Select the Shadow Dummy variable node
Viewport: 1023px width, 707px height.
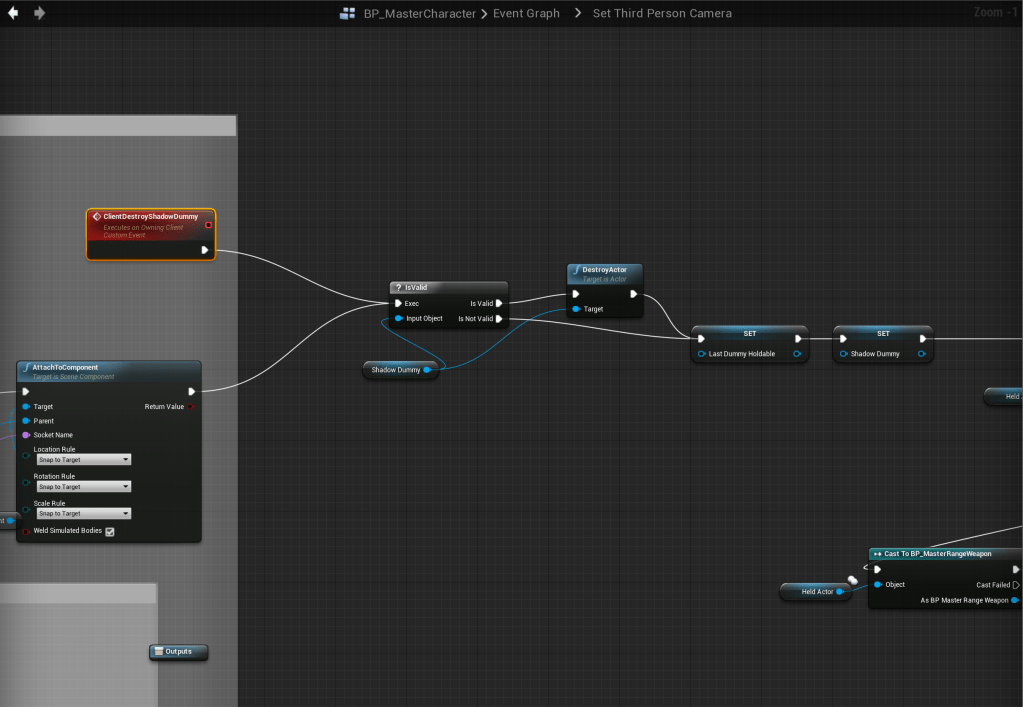396,370
